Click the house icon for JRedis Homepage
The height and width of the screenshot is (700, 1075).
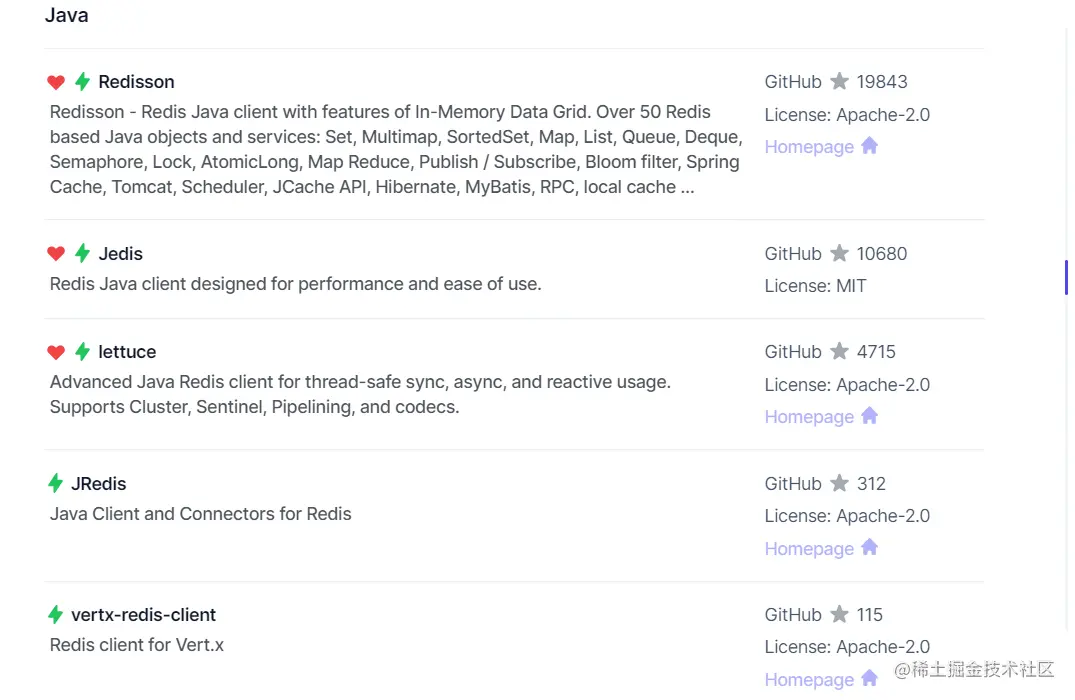pos(869,548)
